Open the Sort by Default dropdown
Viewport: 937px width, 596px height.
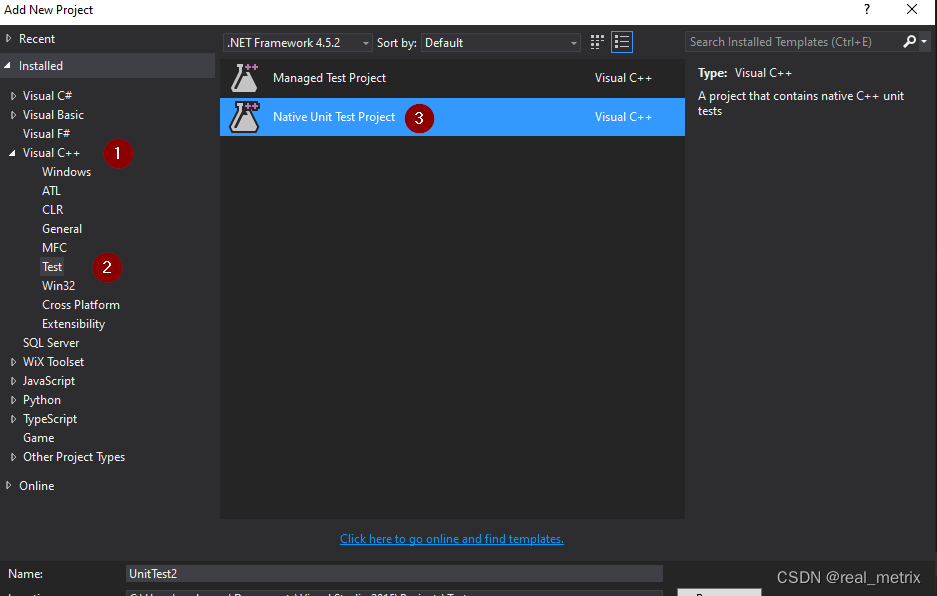501,42
